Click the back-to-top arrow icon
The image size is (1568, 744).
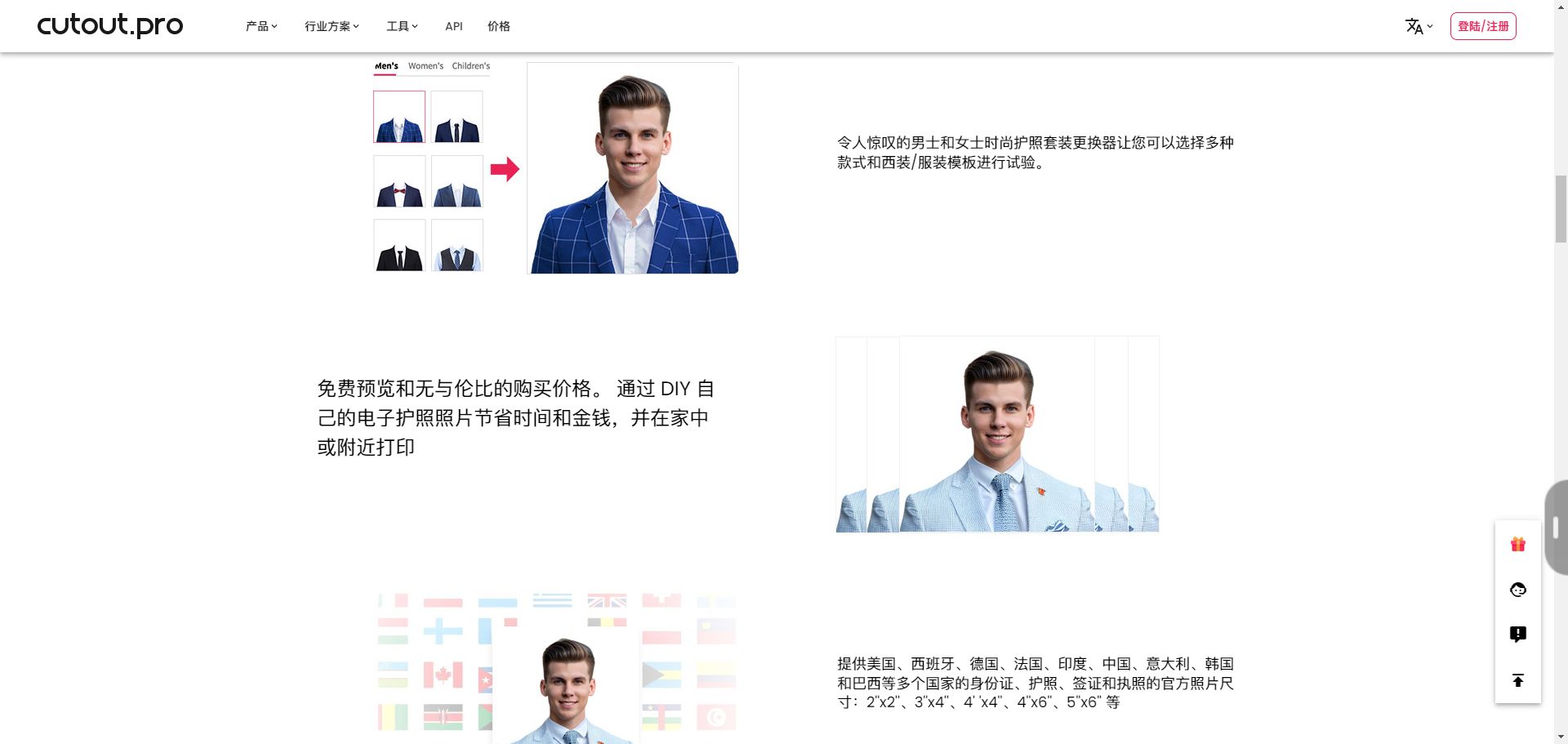(1518, 680)
